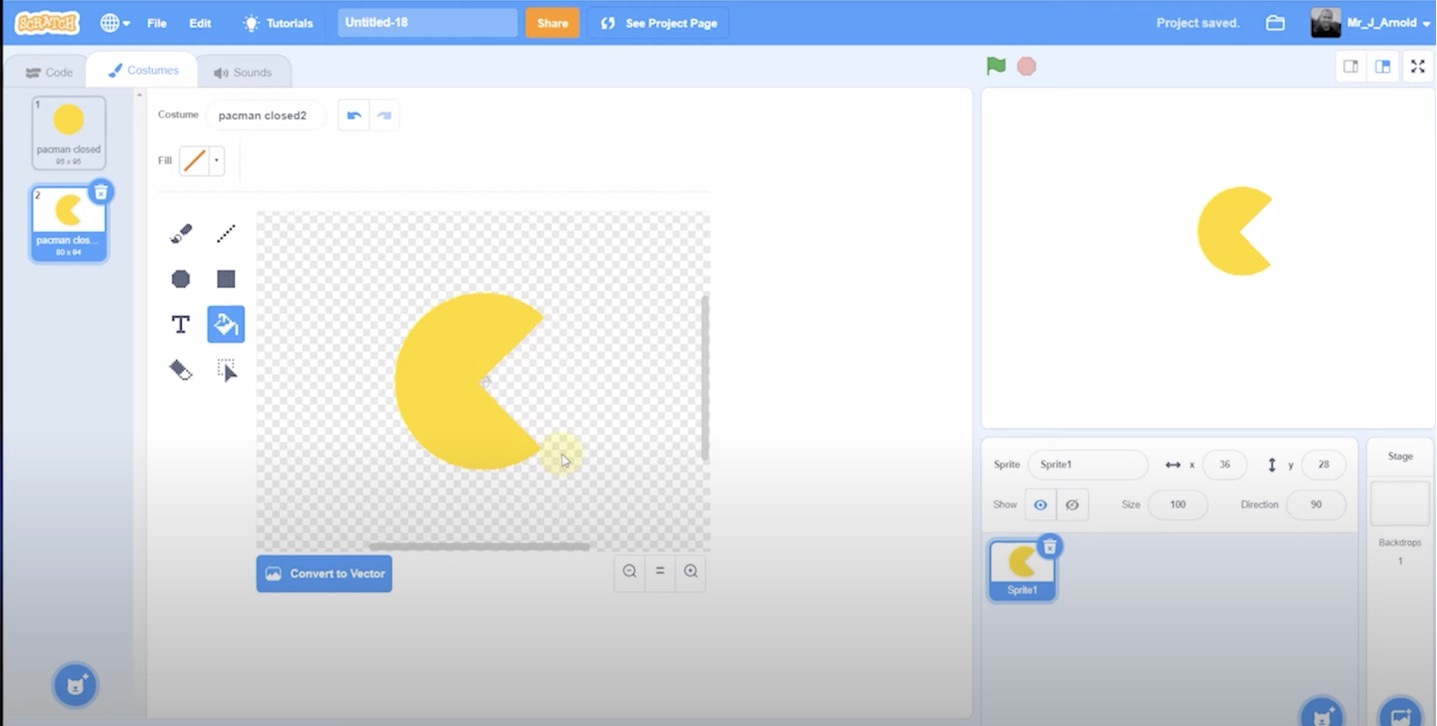The width and height of the screenshot is (1437, 726).
Task: Click See Project Page button
Action: pyautogui.click(x=659, y=23)
